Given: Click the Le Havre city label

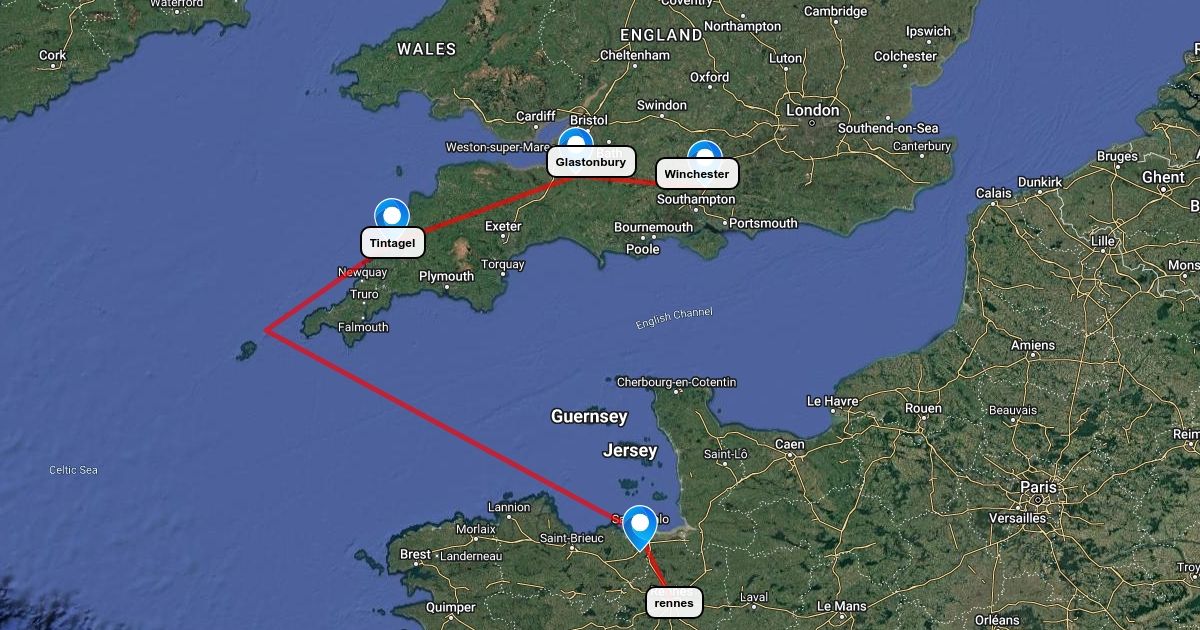Looking at the screenshot, I should [x=830, y=401].
